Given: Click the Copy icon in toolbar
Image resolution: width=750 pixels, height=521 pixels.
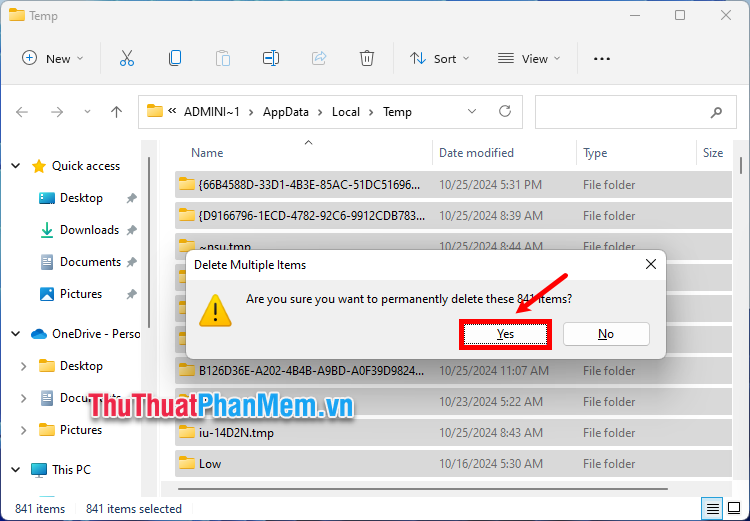Looking at the screenshot, I should tap(175, 58).
